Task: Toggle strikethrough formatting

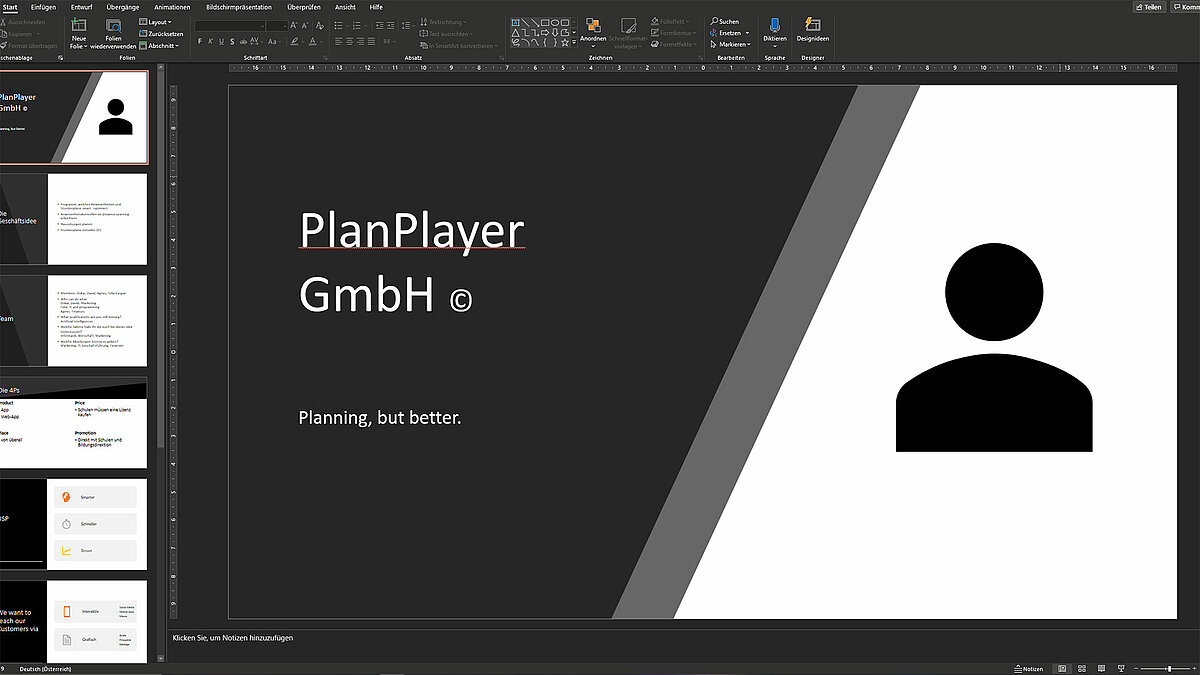Action: click(x=243, y=41)
